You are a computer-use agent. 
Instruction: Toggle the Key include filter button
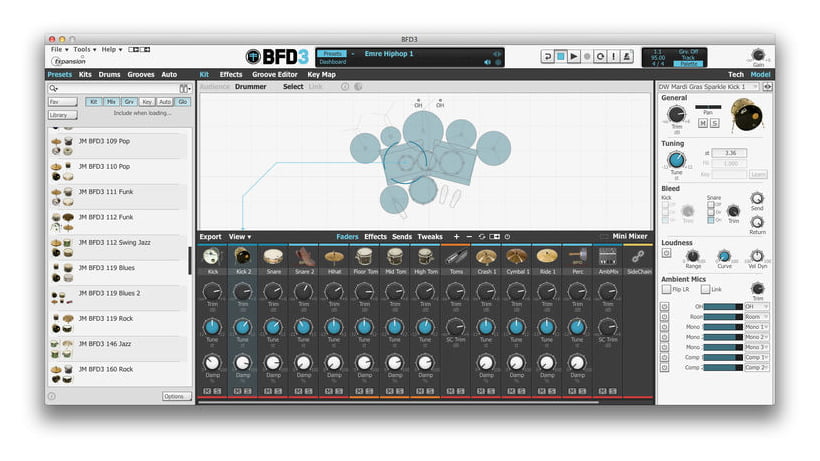point(147,102)
